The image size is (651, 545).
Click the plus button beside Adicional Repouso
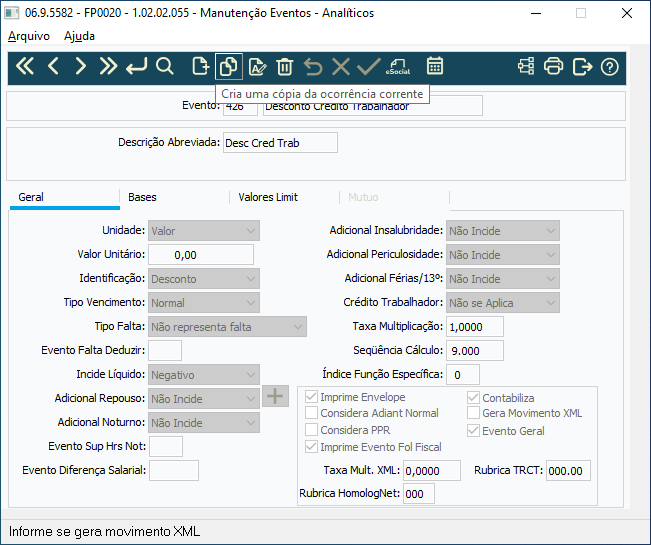(x=275, y=396)
